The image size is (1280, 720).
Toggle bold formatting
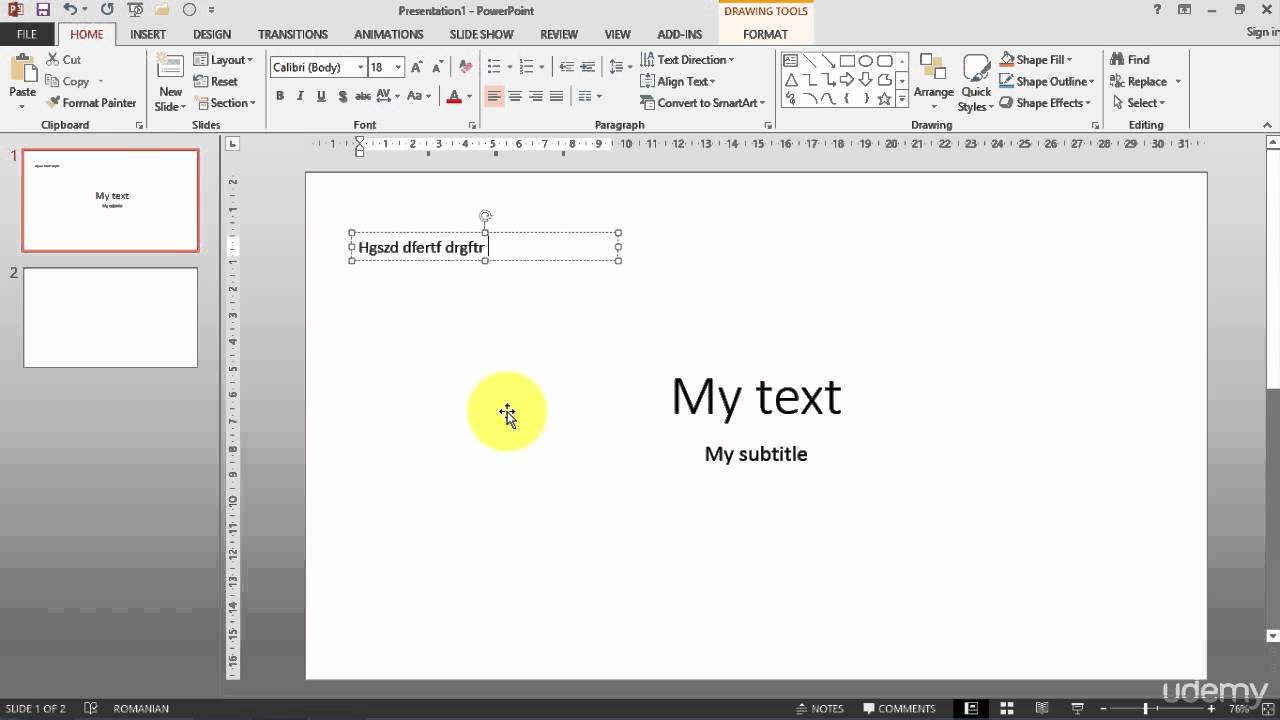point(280,96)
